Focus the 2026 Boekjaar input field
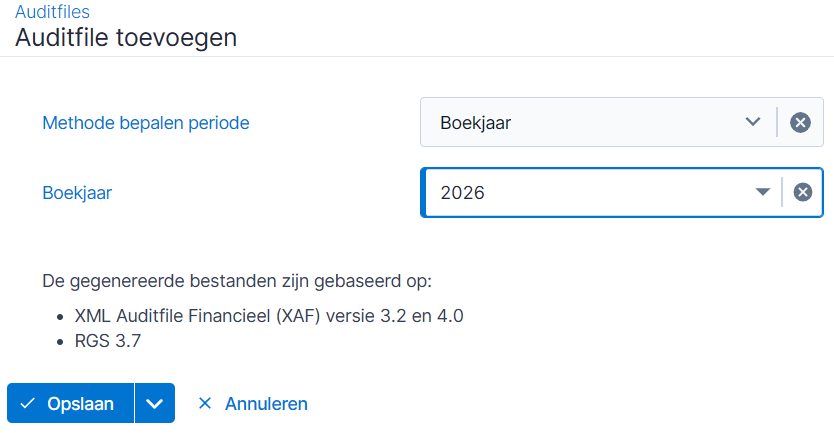 (x=590, y=193)
